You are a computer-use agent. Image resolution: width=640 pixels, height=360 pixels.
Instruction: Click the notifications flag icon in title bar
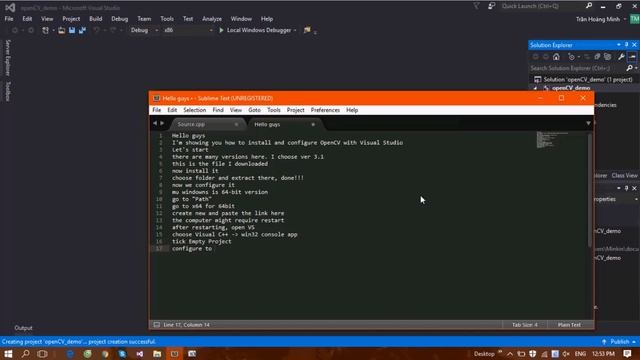click(x=476, y=6)
